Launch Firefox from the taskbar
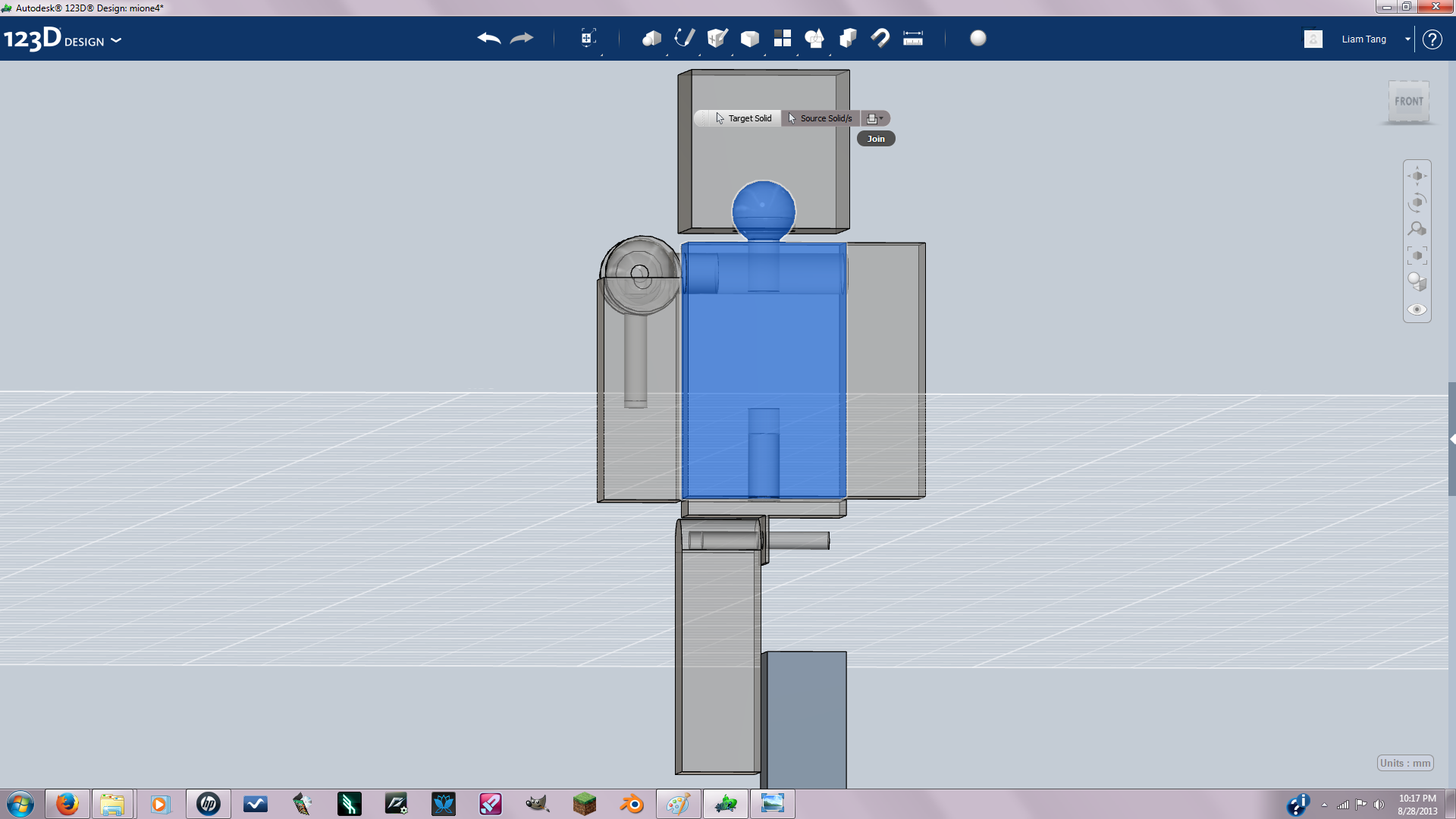 (67, 804)
